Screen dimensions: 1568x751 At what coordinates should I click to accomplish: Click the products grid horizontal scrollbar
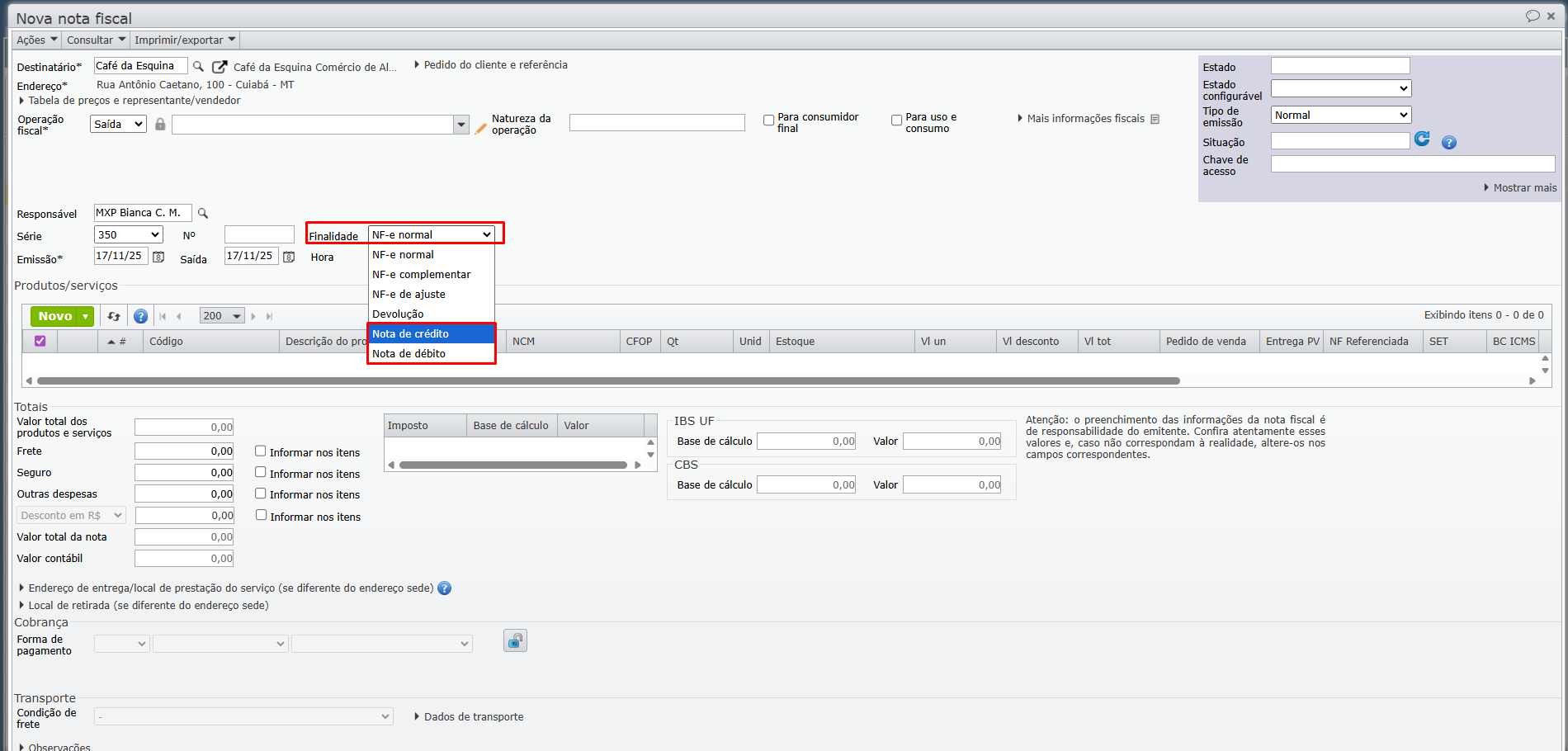tap(608, 381)
